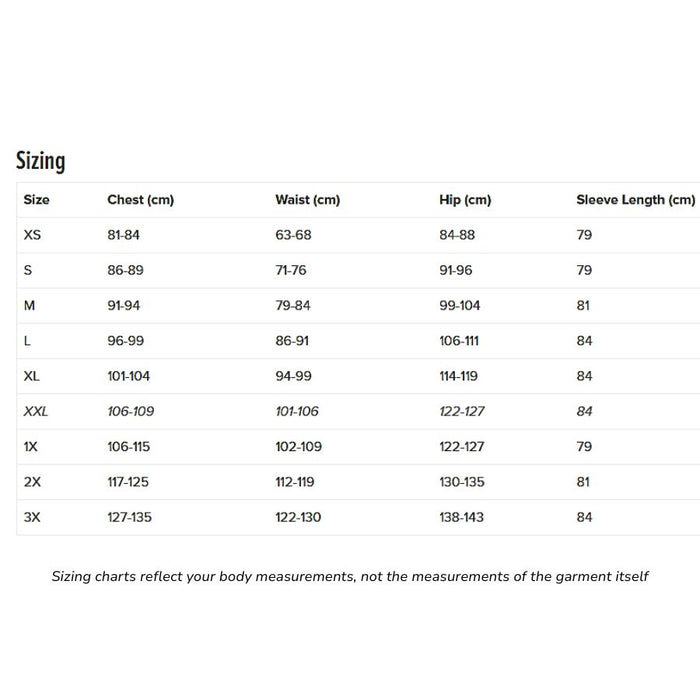
Task: Click the Sizing heading
Action: click(40, 161)
